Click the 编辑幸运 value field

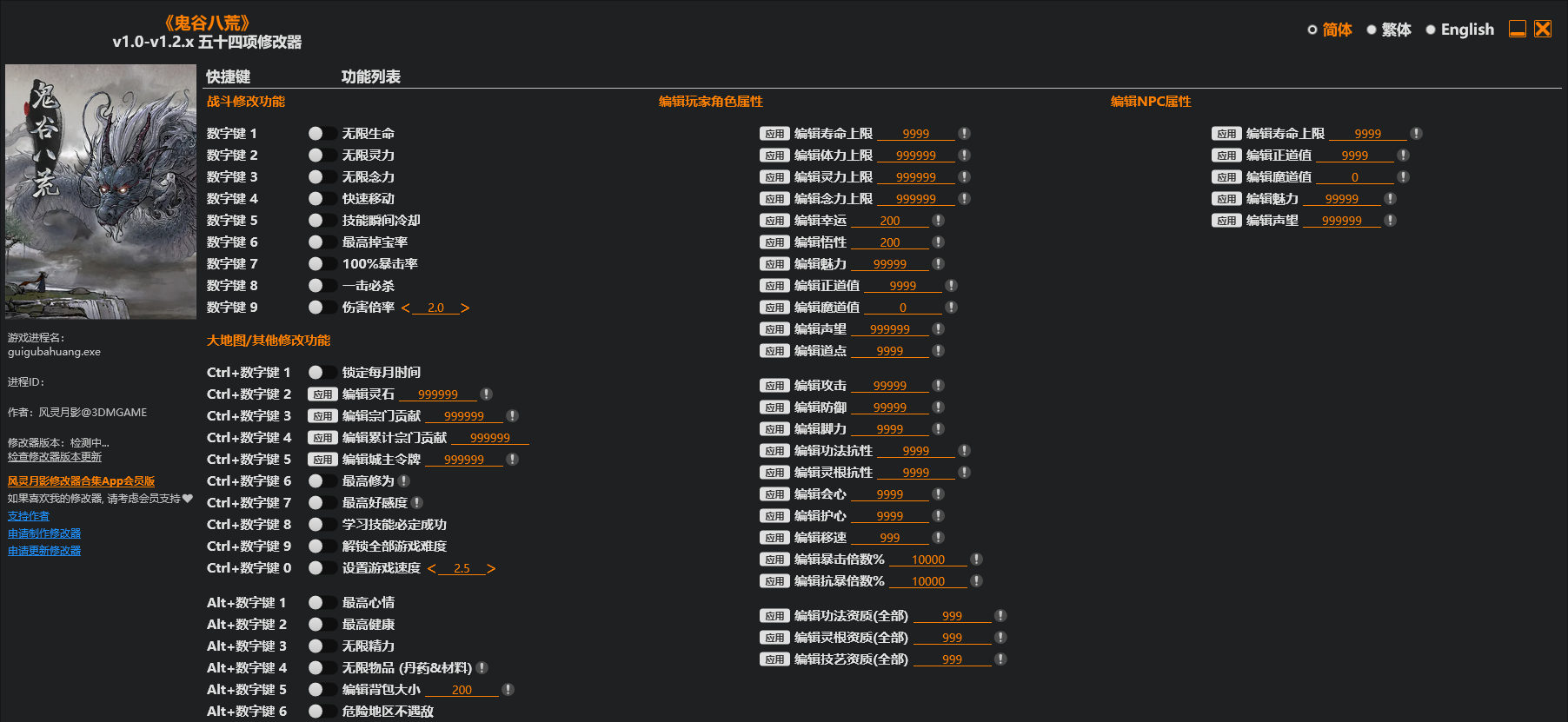889,221
